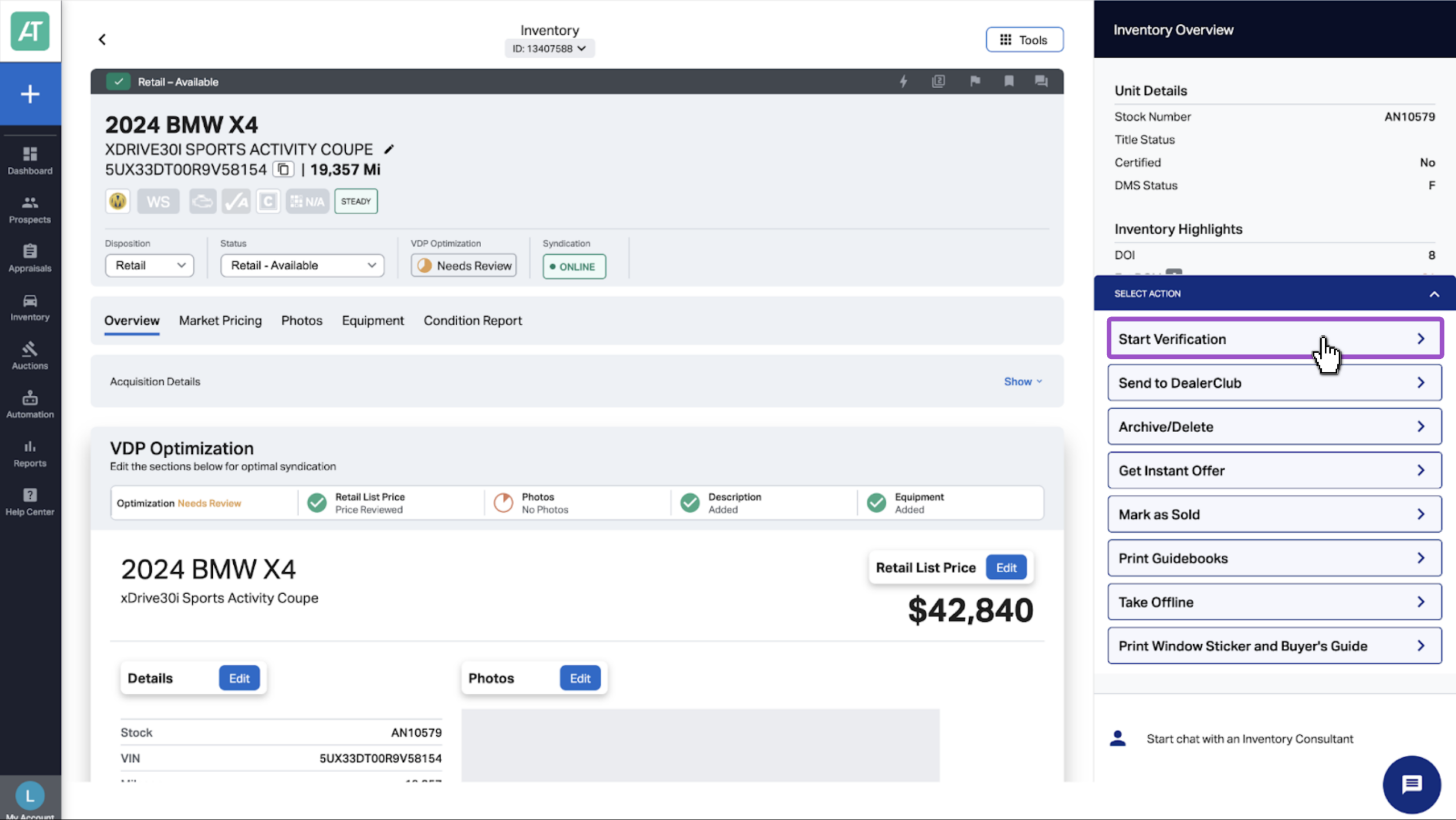
Task: Click the empty photo placeholder area
Action: (701, 745)
